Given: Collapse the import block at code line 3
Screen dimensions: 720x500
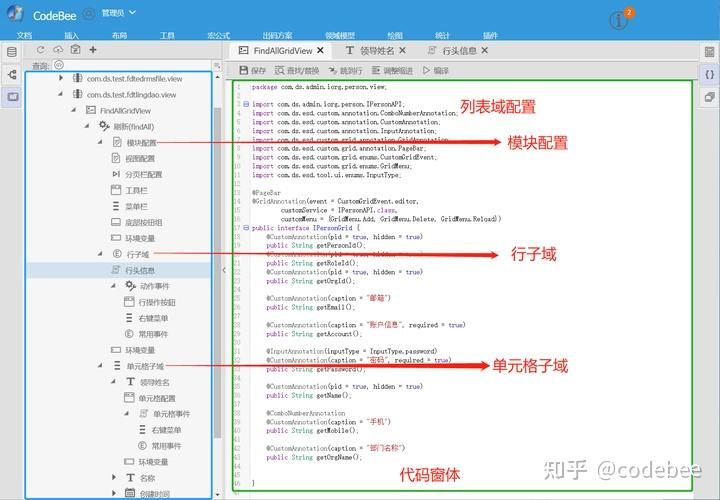Looking at the screenshot, I should point(246,104).
